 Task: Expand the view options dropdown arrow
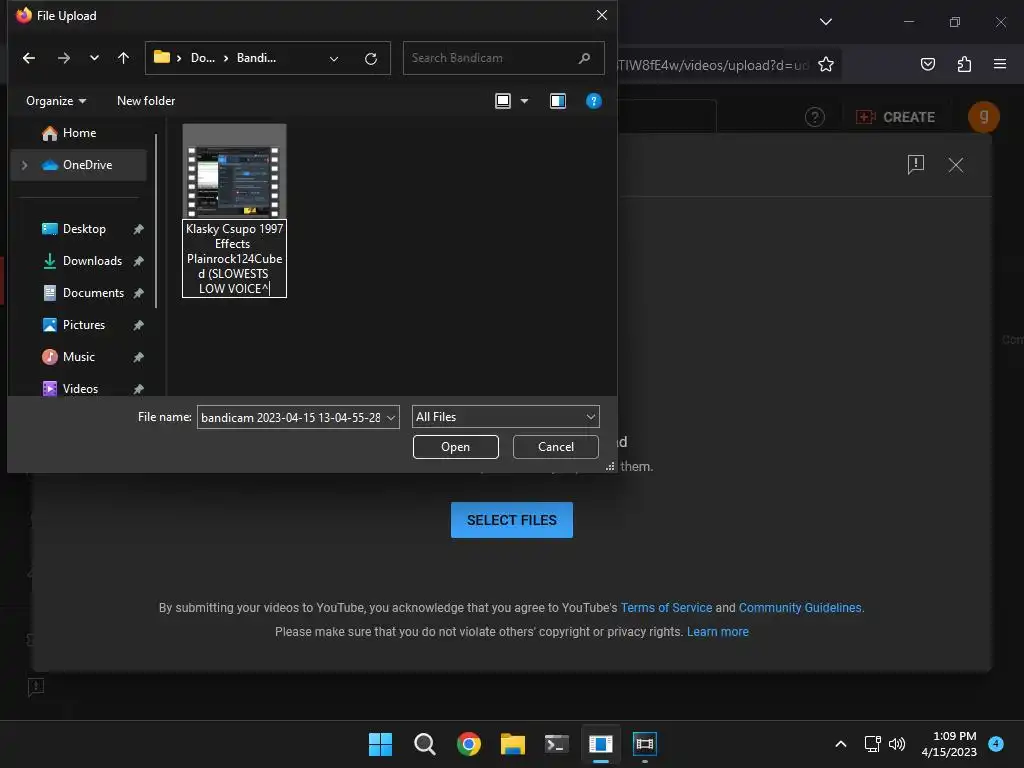(x=524, y=101)
